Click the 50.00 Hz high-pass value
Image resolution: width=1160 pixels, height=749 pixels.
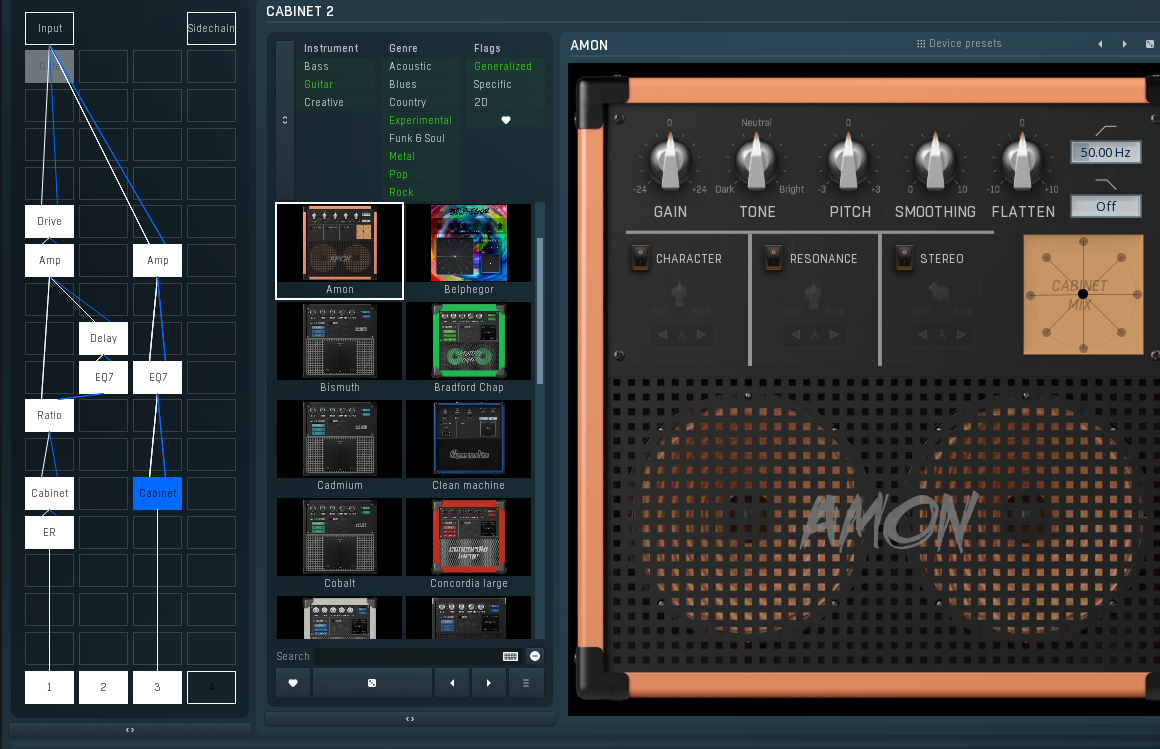(1105, 152)
